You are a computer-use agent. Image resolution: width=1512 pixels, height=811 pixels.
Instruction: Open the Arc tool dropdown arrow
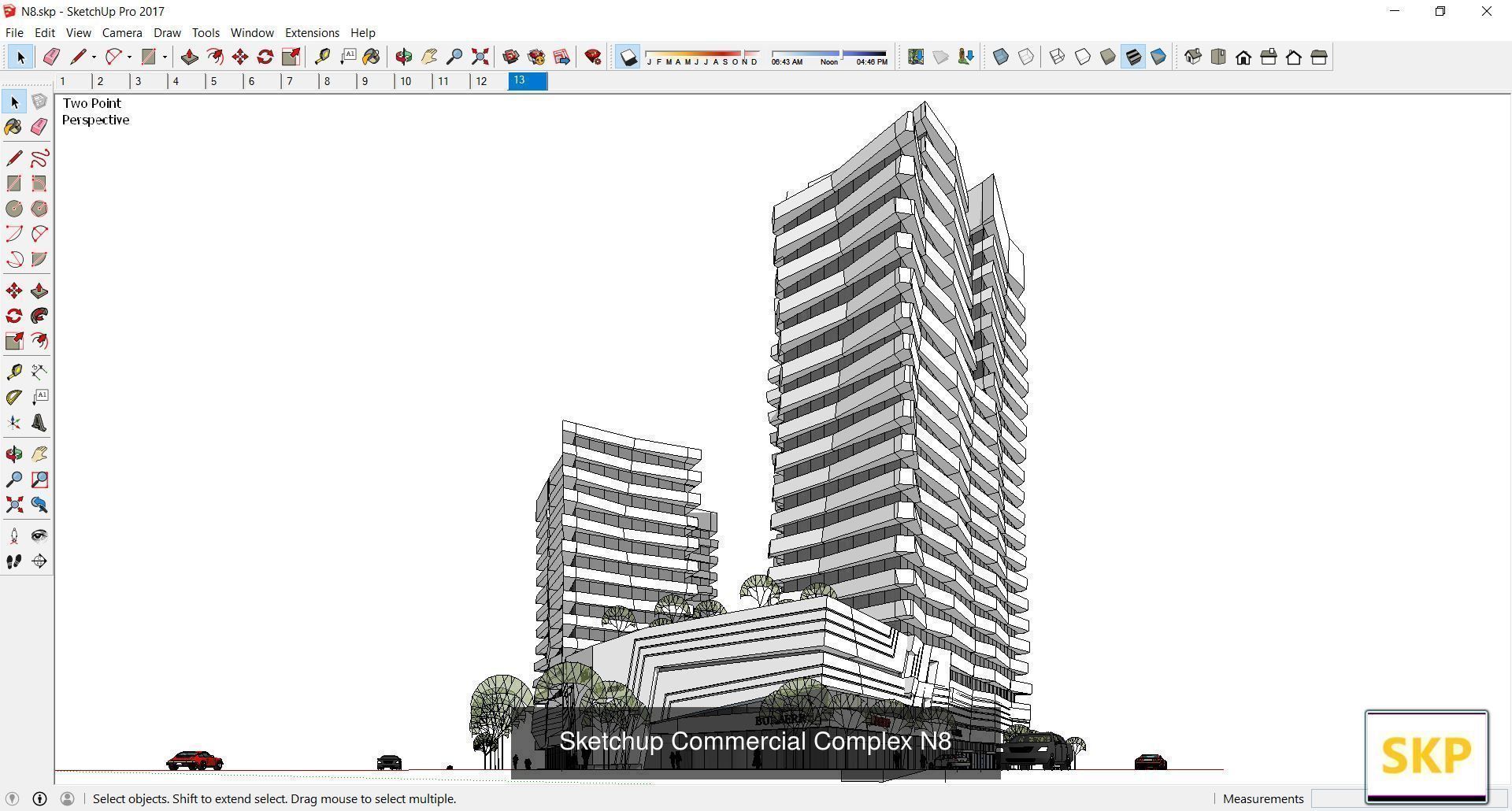coord(129,57)
